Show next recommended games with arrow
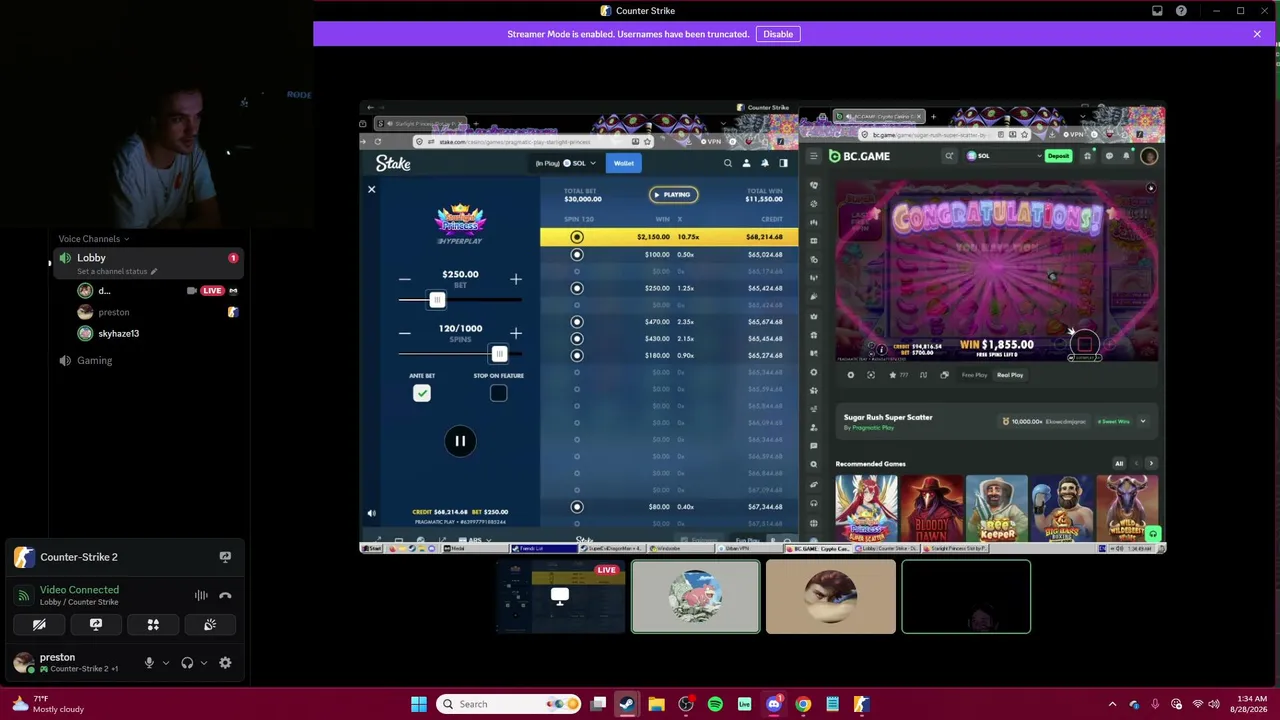The image size is (1280, 720). click(1151, 464)
